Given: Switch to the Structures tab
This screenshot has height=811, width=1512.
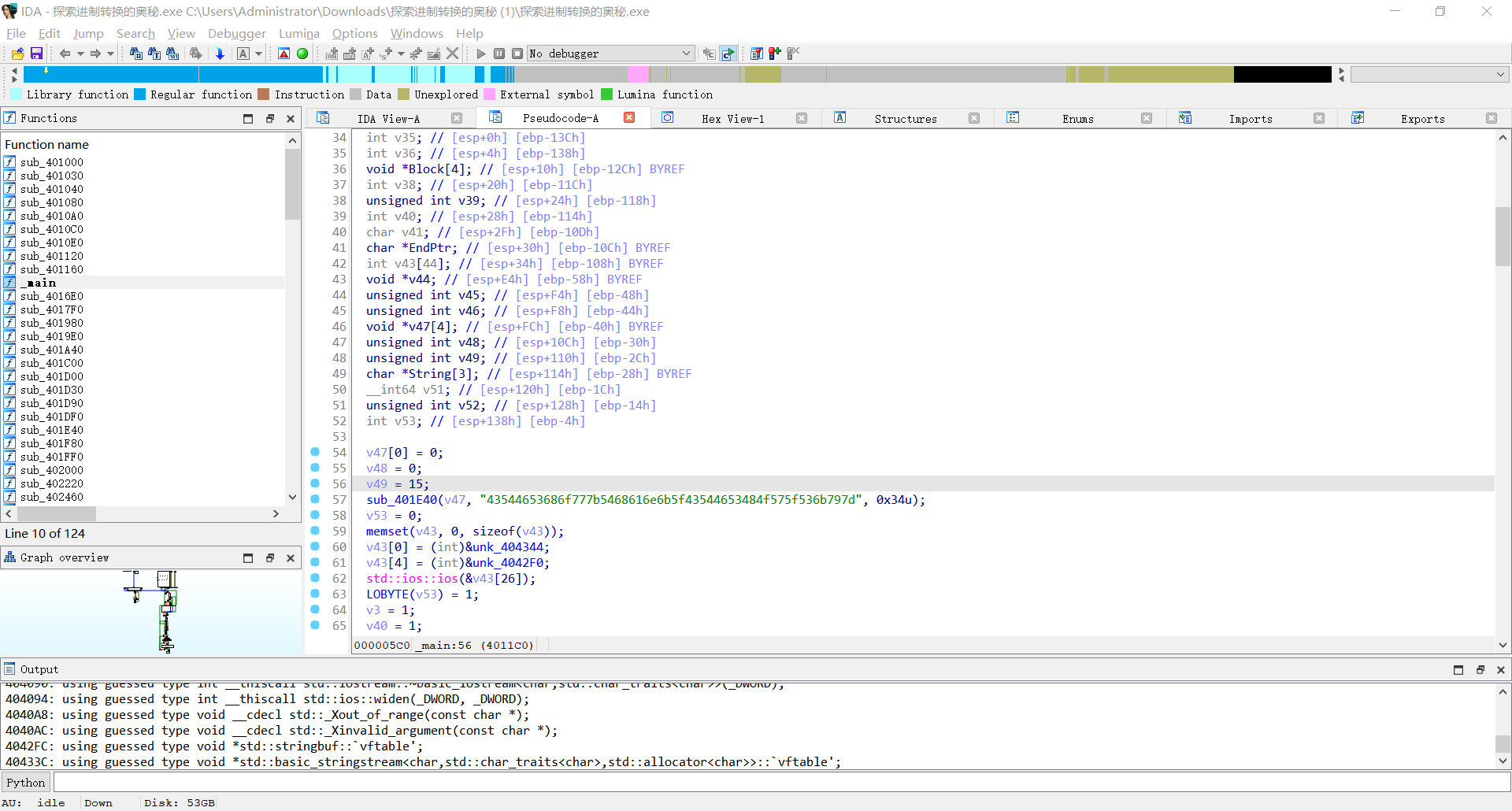Looking at the screenshot, I should click(x=906, y=118).
